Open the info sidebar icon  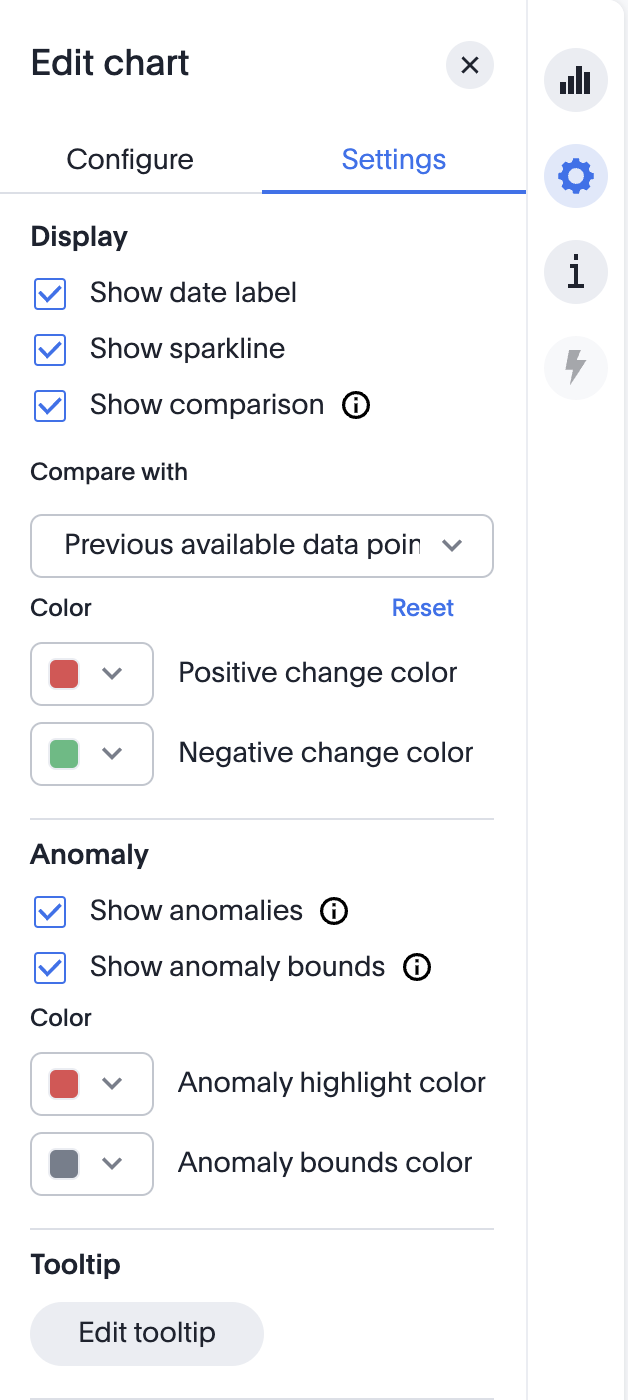click(575, 271)
